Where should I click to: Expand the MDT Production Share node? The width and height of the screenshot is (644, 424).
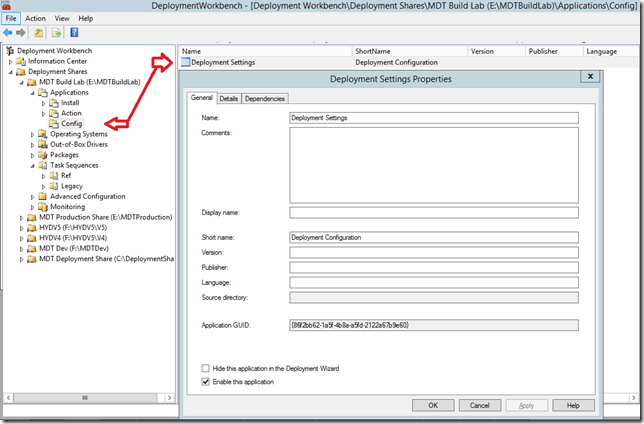[x=21, y=217]
